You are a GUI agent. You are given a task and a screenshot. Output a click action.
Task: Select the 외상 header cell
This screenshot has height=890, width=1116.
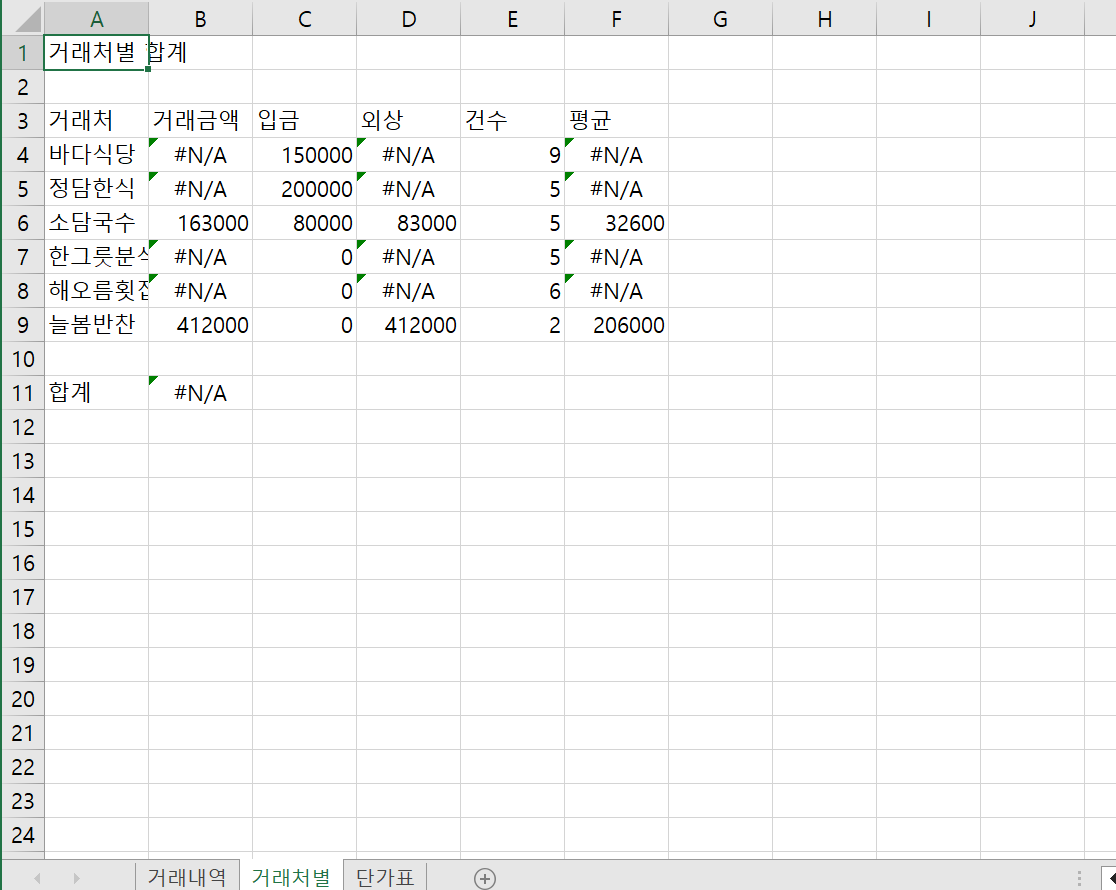(408, 120)
